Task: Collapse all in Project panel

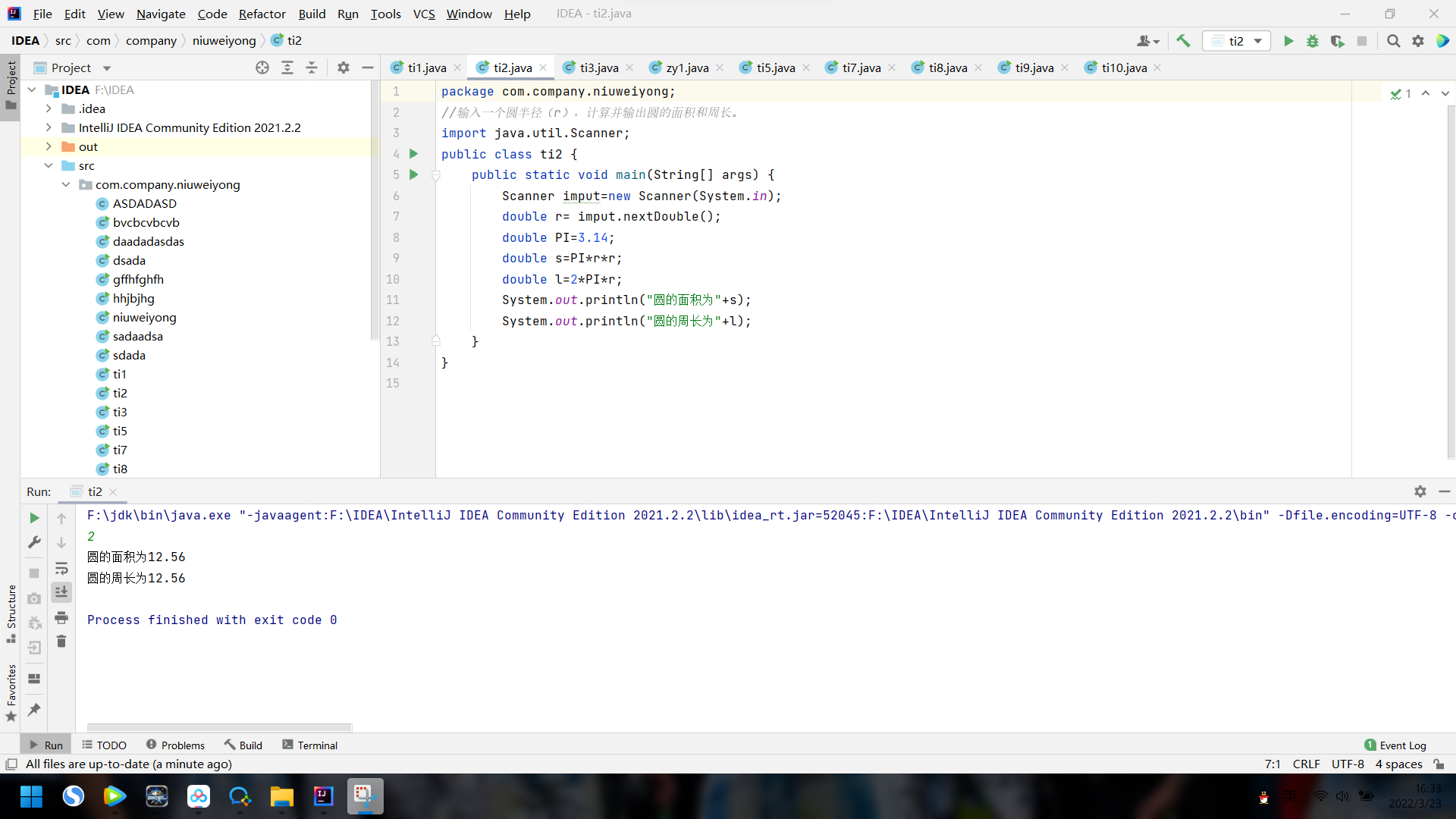Action: [x=312, y=67]
